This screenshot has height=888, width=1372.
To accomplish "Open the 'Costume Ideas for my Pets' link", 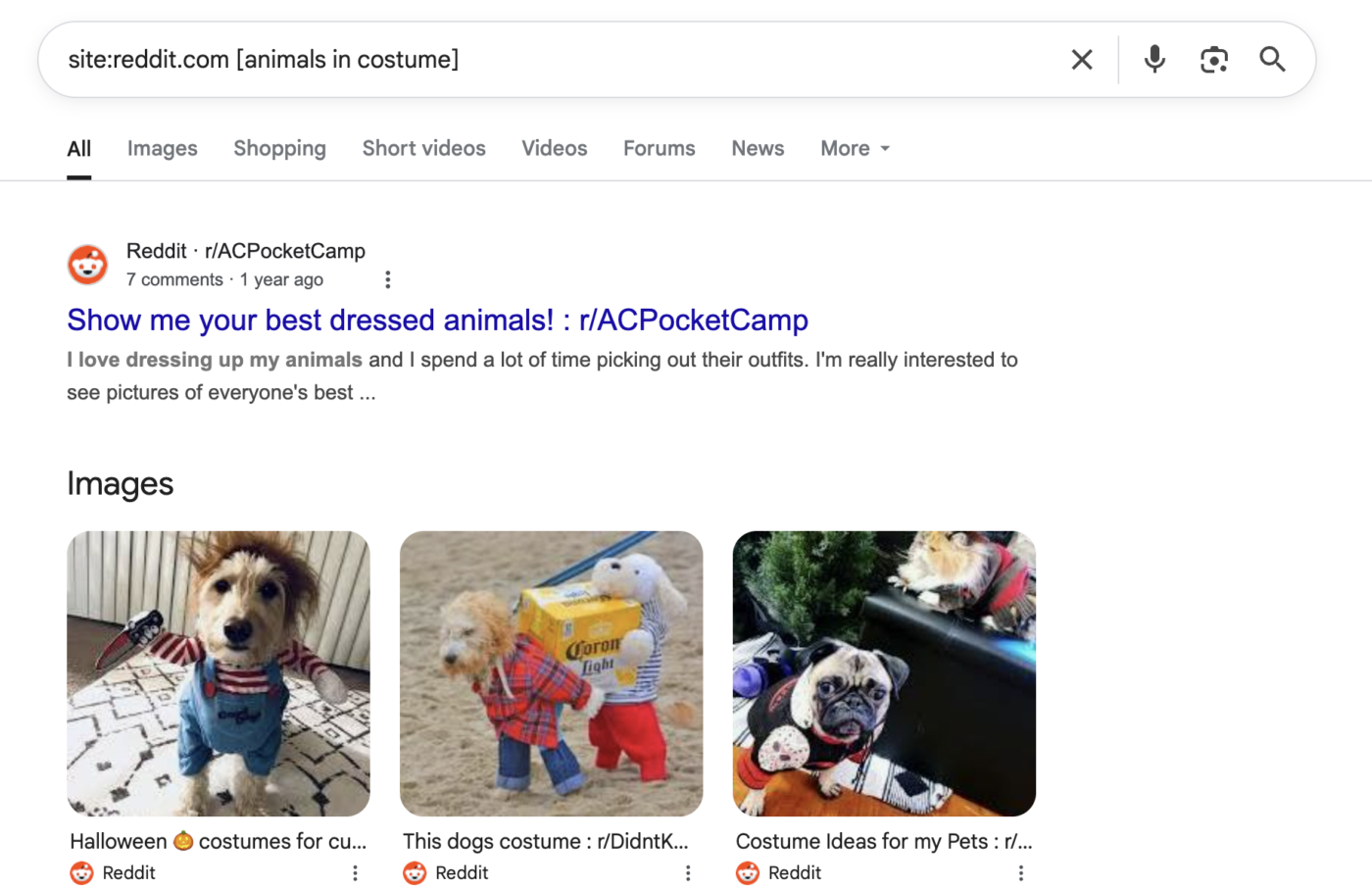I will tap(883, 841).
